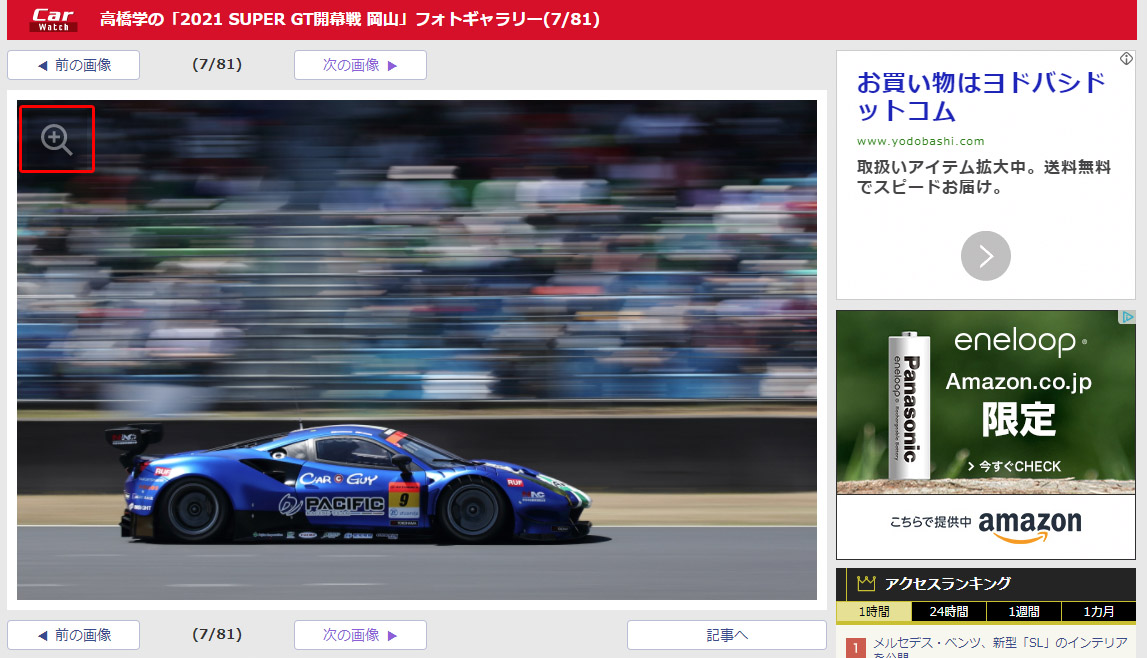The image size is (1147, 658).
Task: Click the eneloop battery ad image
Action: (985, 402)
